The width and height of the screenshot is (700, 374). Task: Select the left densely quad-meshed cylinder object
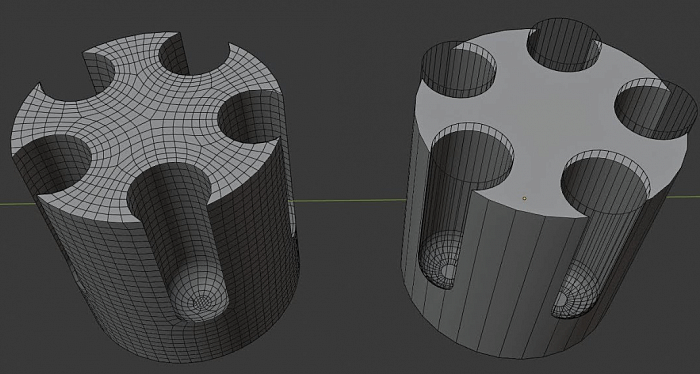click(154, 196)
